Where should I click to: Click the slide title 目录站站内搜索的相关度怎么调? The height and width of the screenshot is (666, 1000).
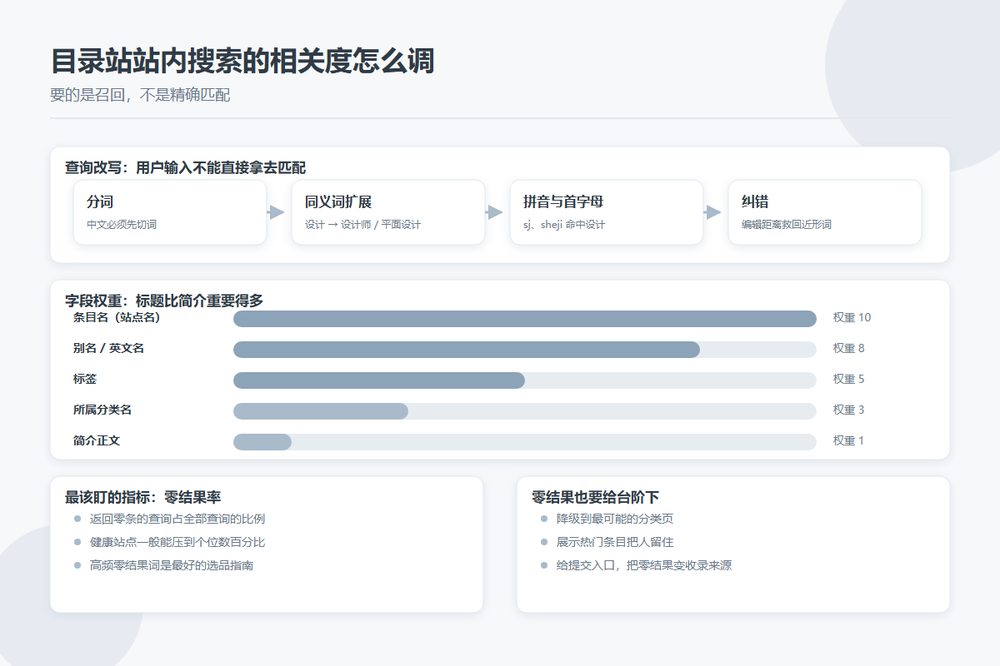point(242,61)
